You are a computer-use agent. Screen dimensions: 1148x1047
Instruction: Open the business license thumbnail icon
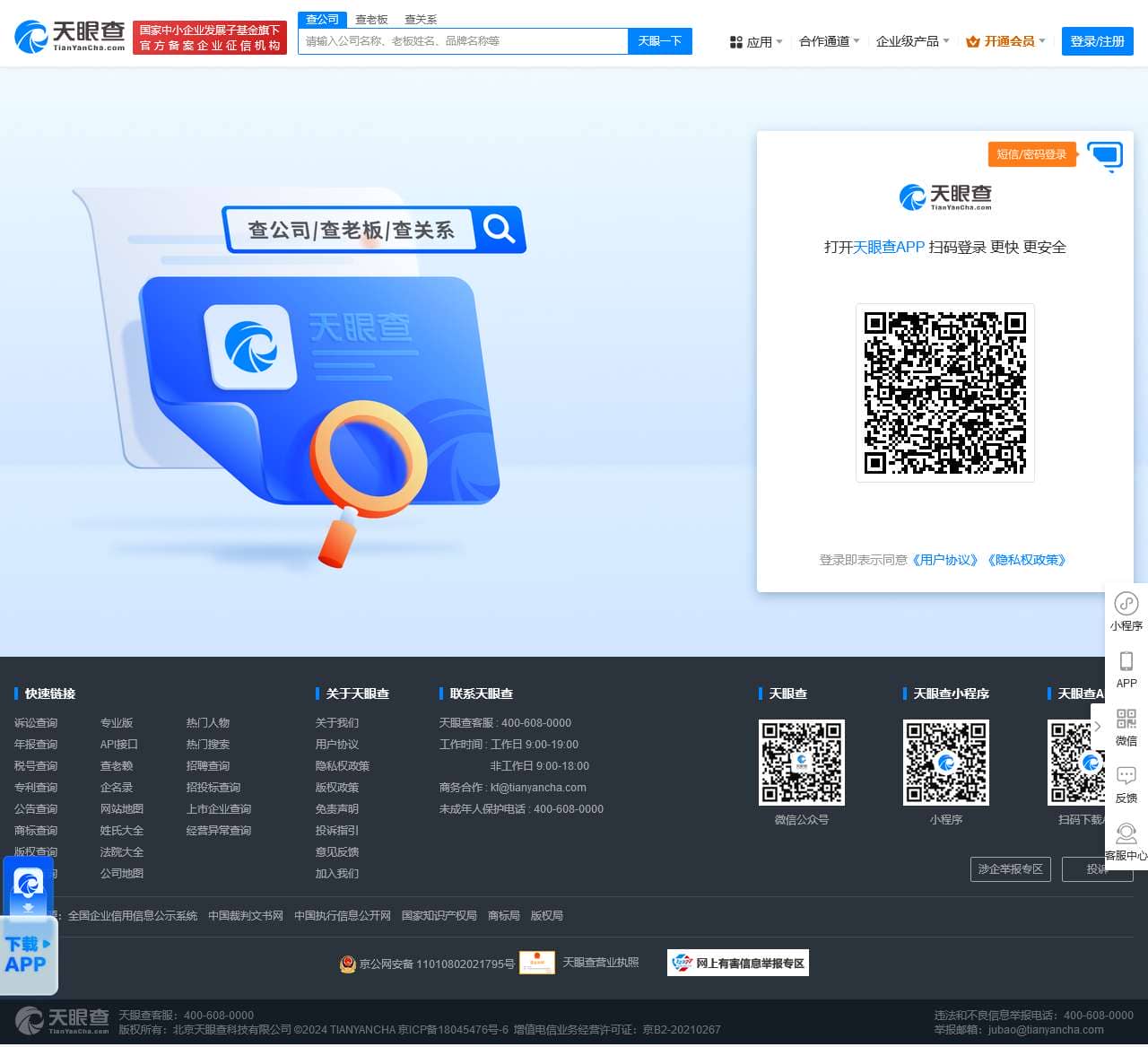point(536,963)
